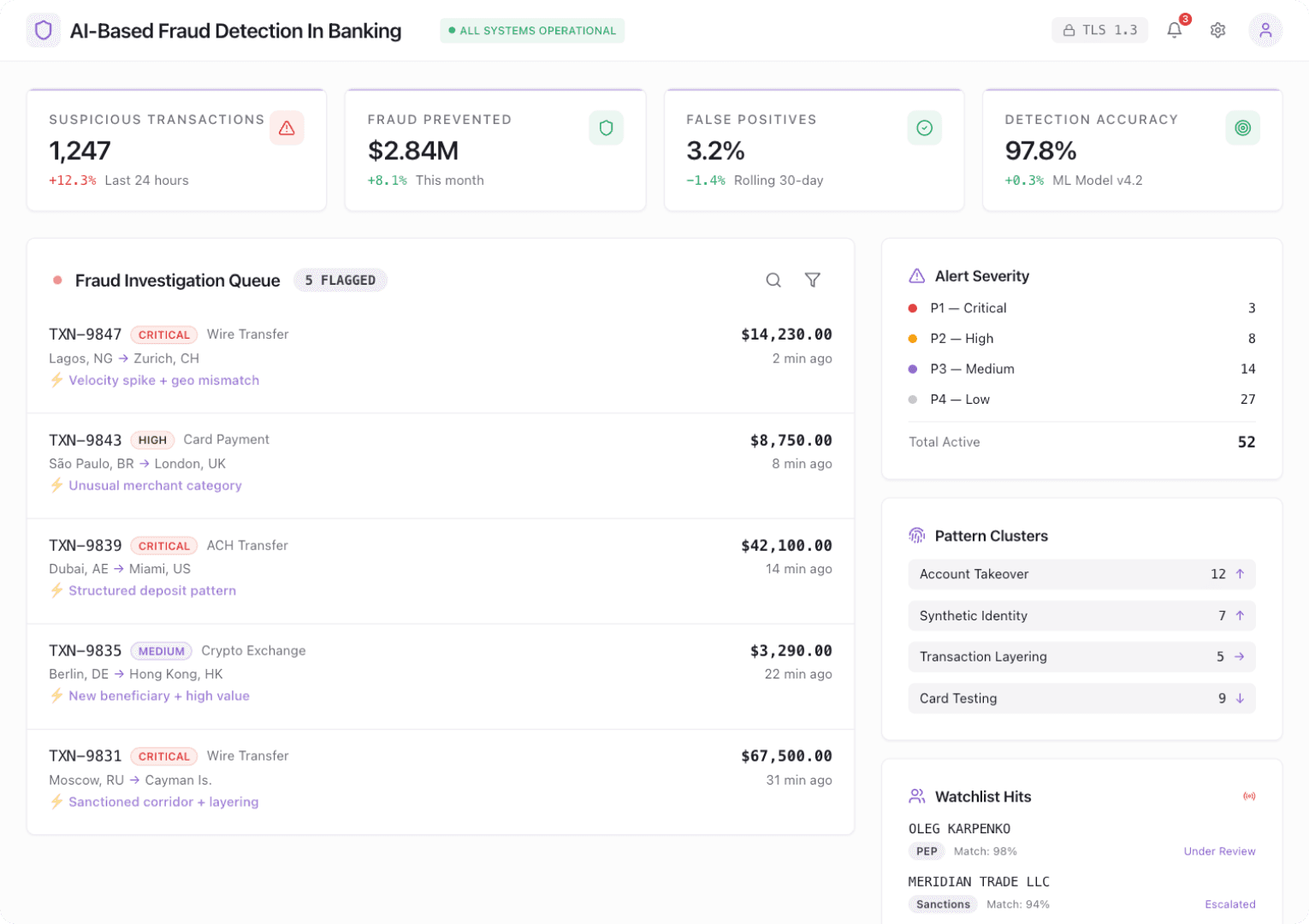Select the P1 Critical severity radio dot
Screen dimensions: 1309x924
pos(912,308)
